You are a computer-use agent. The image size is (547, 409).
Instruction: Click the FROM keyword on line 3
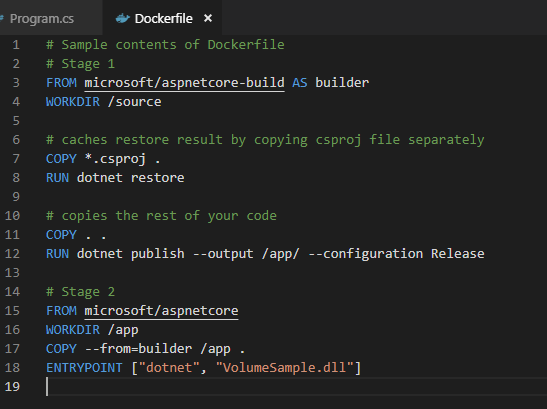tap(61, 83)
